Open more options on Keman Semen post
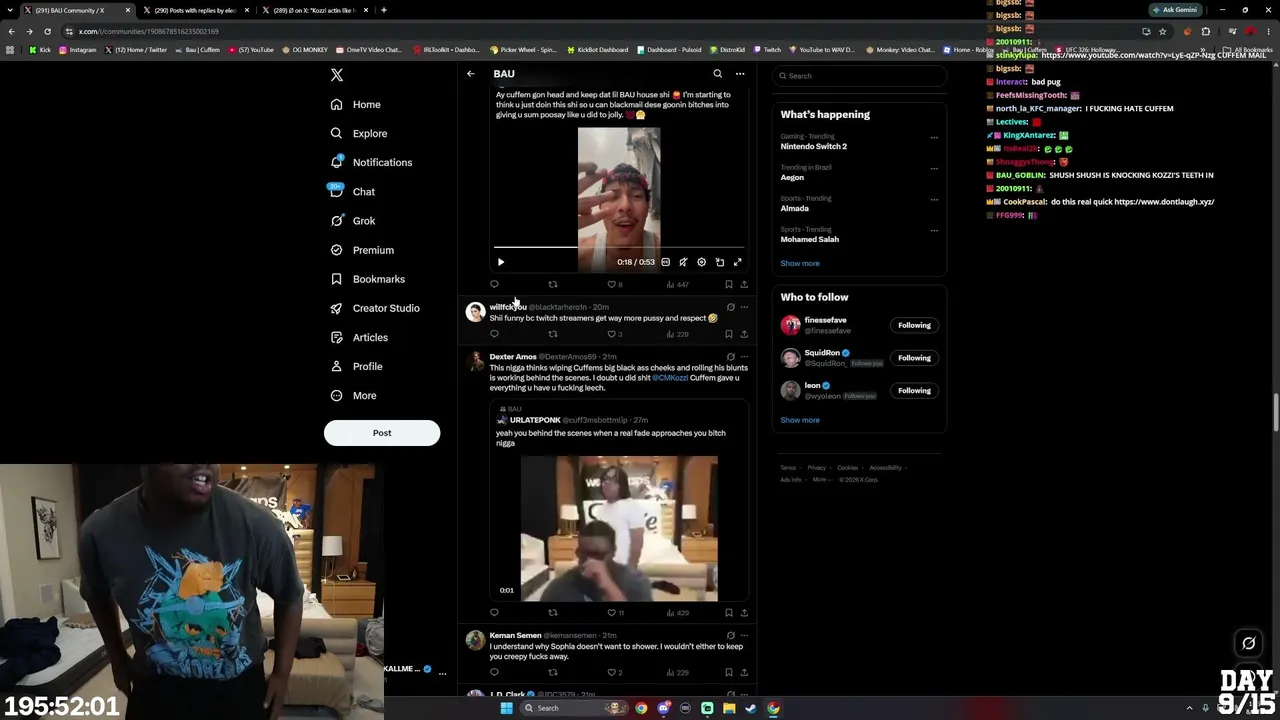The width and height of the screenshot is (1280, 720). tap(744, 635)
